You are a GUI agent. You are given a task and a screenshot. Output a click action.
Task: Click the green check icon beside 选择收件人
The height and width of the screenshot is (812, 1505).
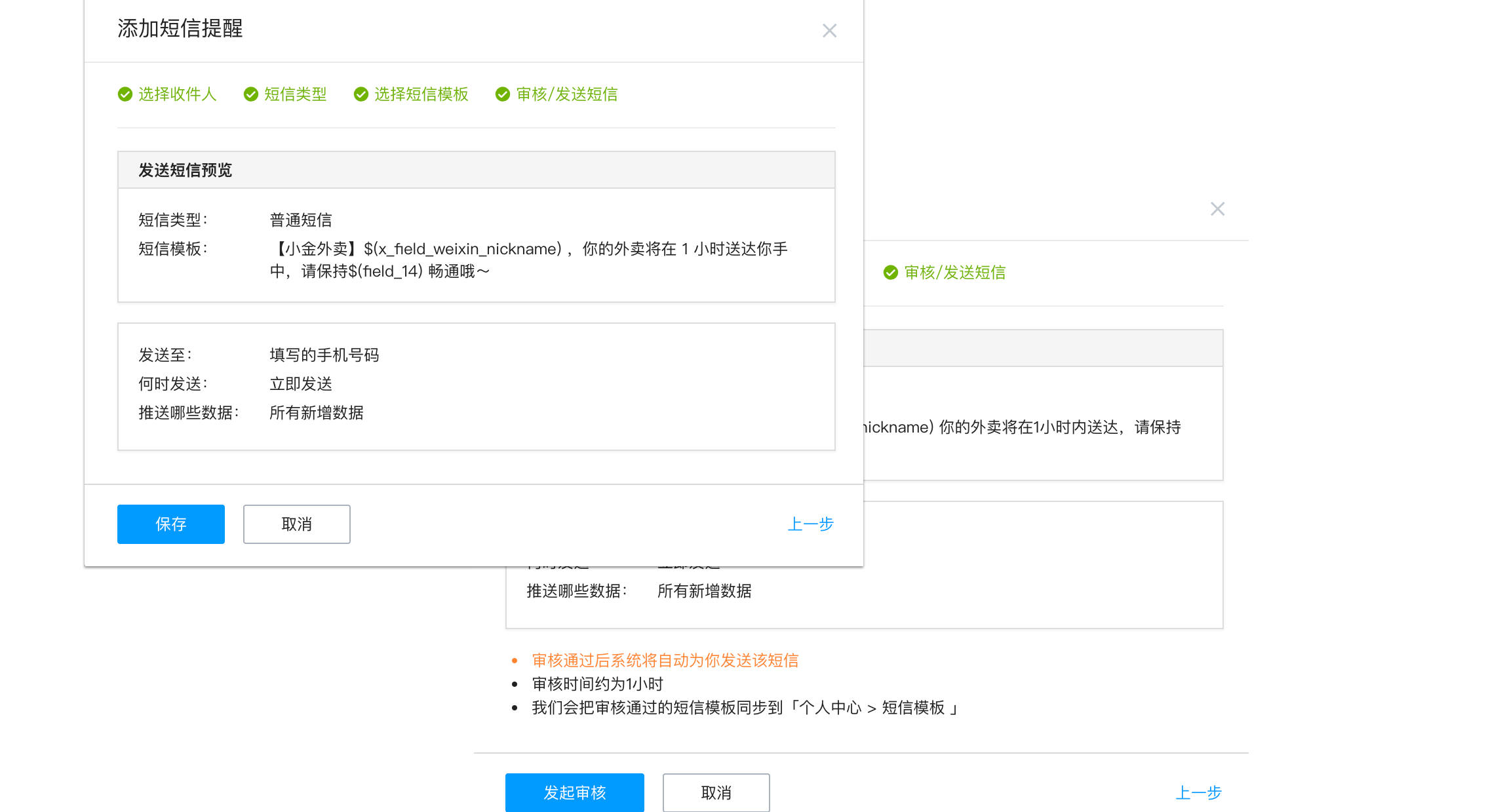[125, 94]
